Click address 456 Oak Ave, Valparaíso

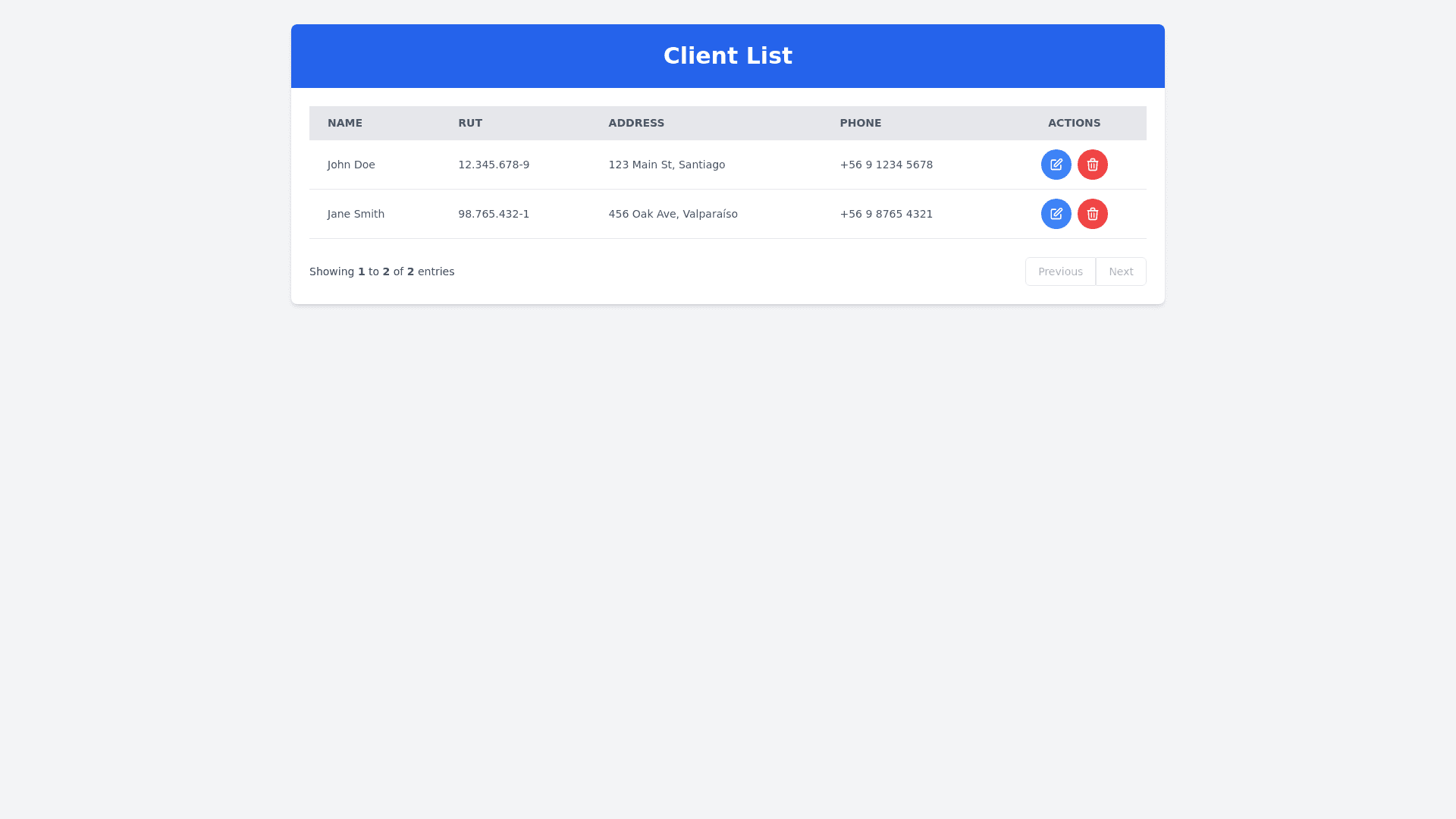click(x=673, y=214)
